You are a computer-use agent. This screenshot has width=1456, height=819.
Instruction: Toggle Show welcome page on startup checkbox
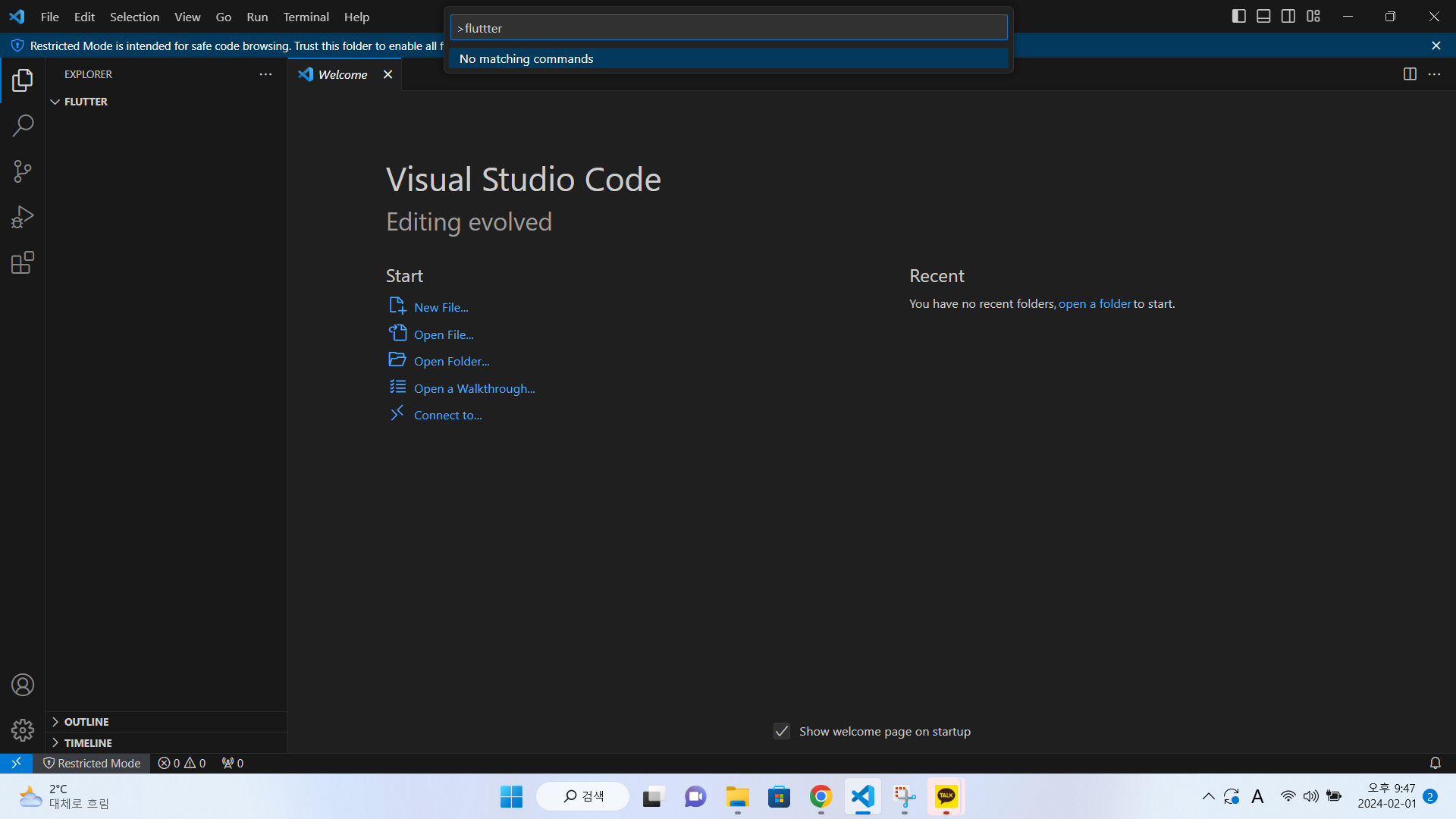point(782,731)
